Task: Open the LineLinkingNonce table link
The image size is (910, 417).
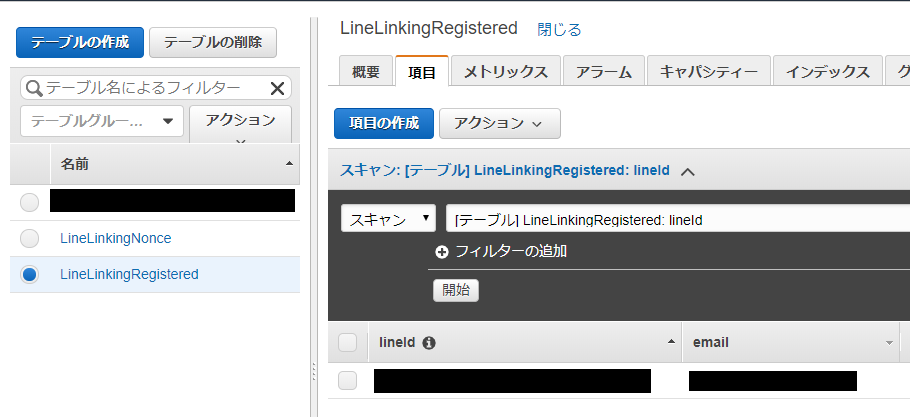Action: pyautogui.click(x=115, y=238)
